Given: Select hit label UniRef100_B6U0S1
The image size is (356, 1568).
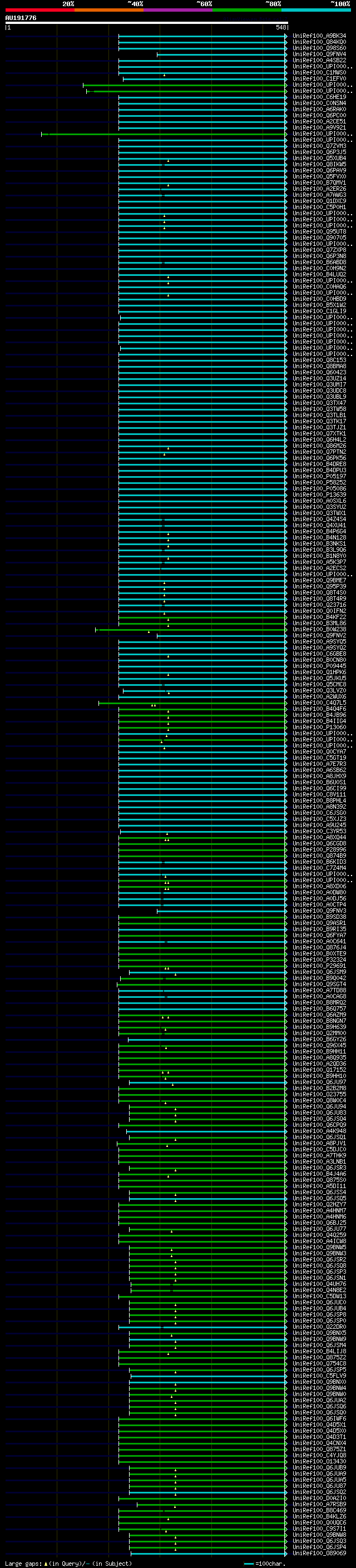Looking at the screenshot, I should [319, 782].
